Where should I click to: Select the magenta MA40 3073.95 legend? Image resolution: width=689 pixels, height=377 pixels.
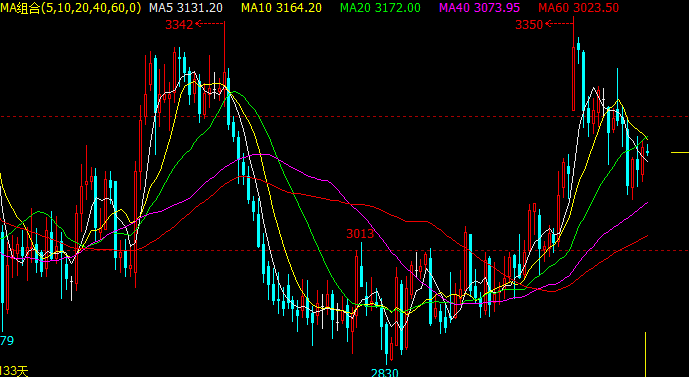[479, 7]
